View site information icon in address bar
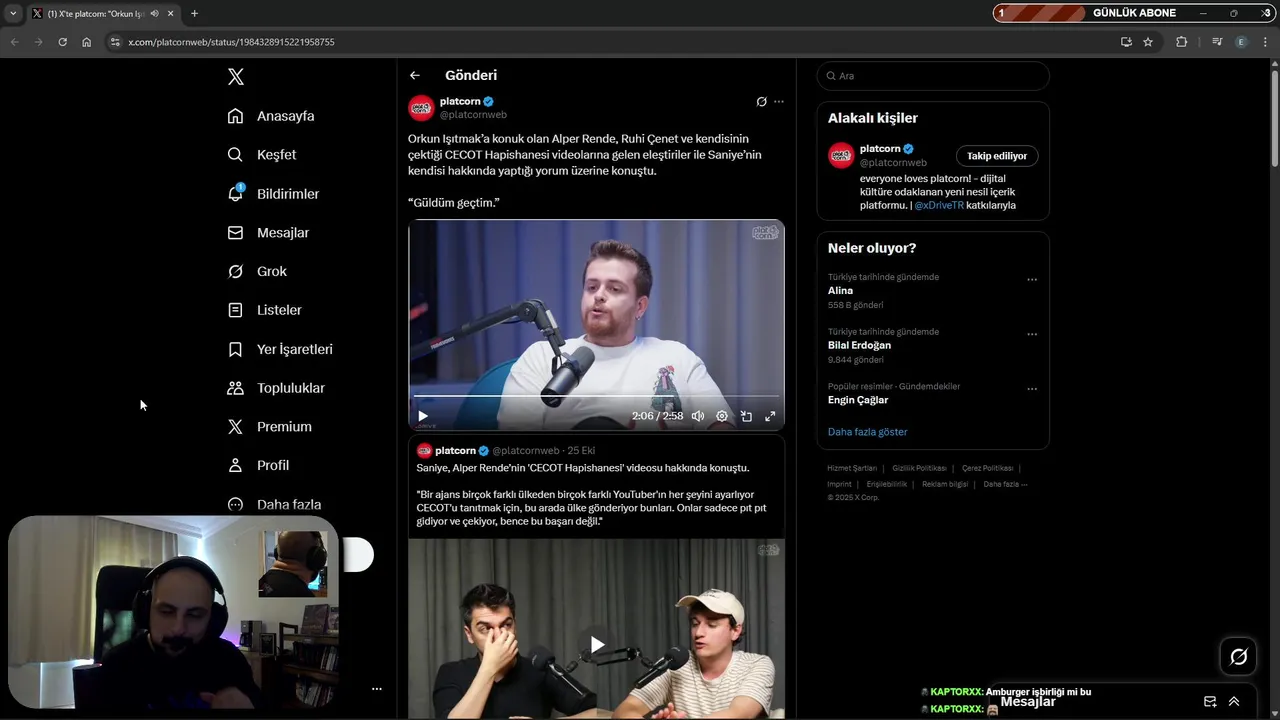This screenshot has height=720, width=1280. [x=115, y=42]
